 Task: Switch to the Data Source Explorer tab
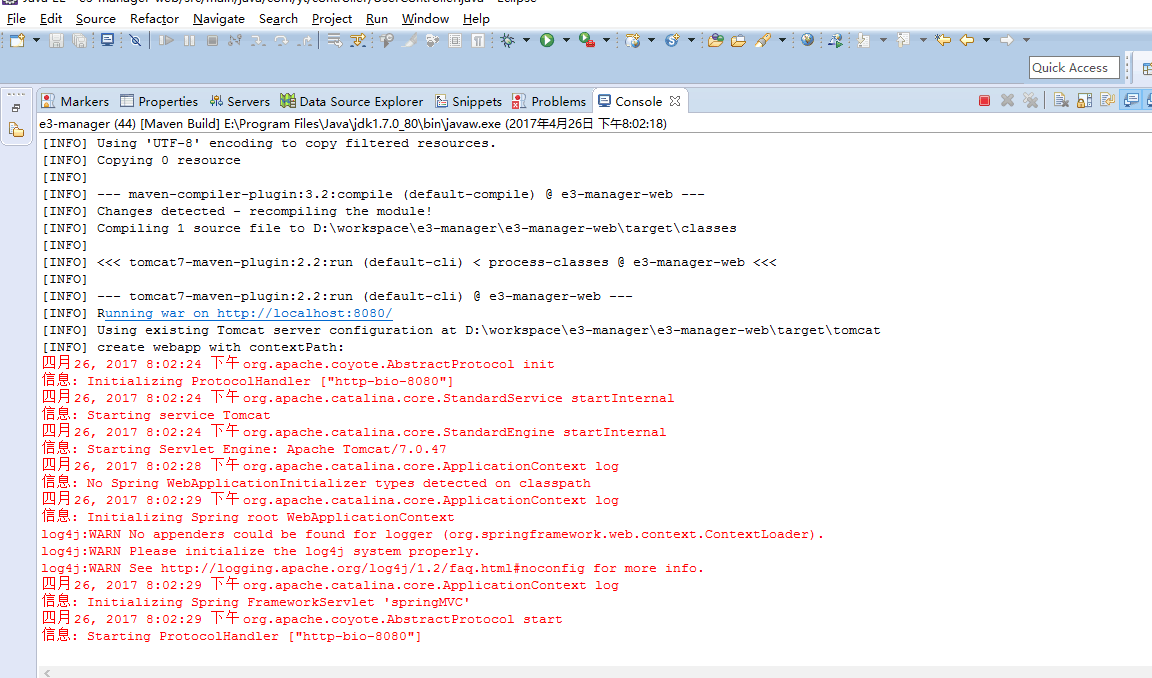click(352, 101)
